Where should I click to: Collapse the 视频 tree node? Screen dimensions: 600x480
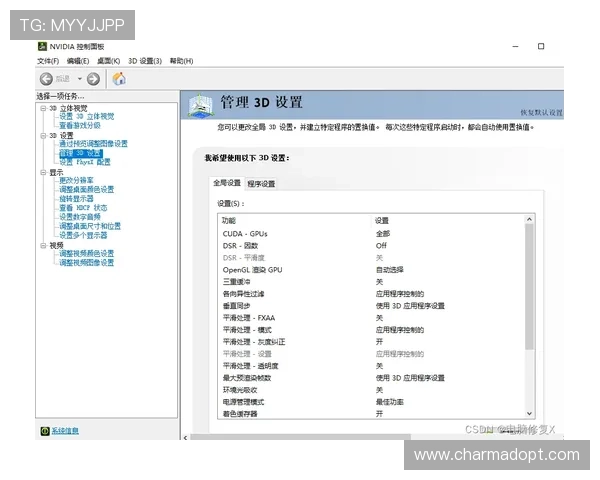[x=43, y=245]
